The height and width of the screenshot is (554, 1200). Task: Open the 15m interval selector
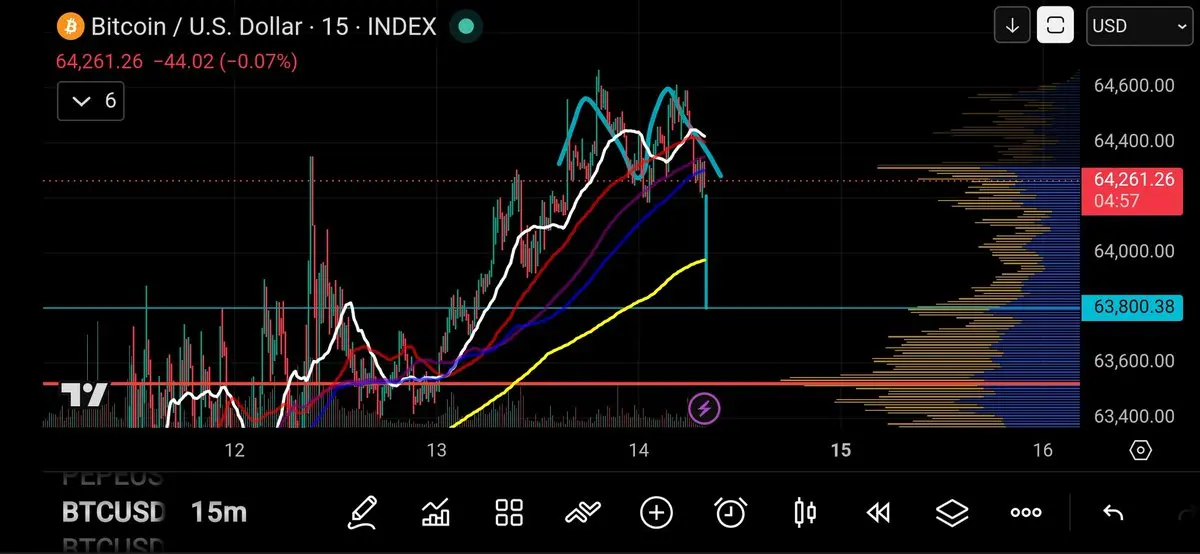(x=219, y=513)
